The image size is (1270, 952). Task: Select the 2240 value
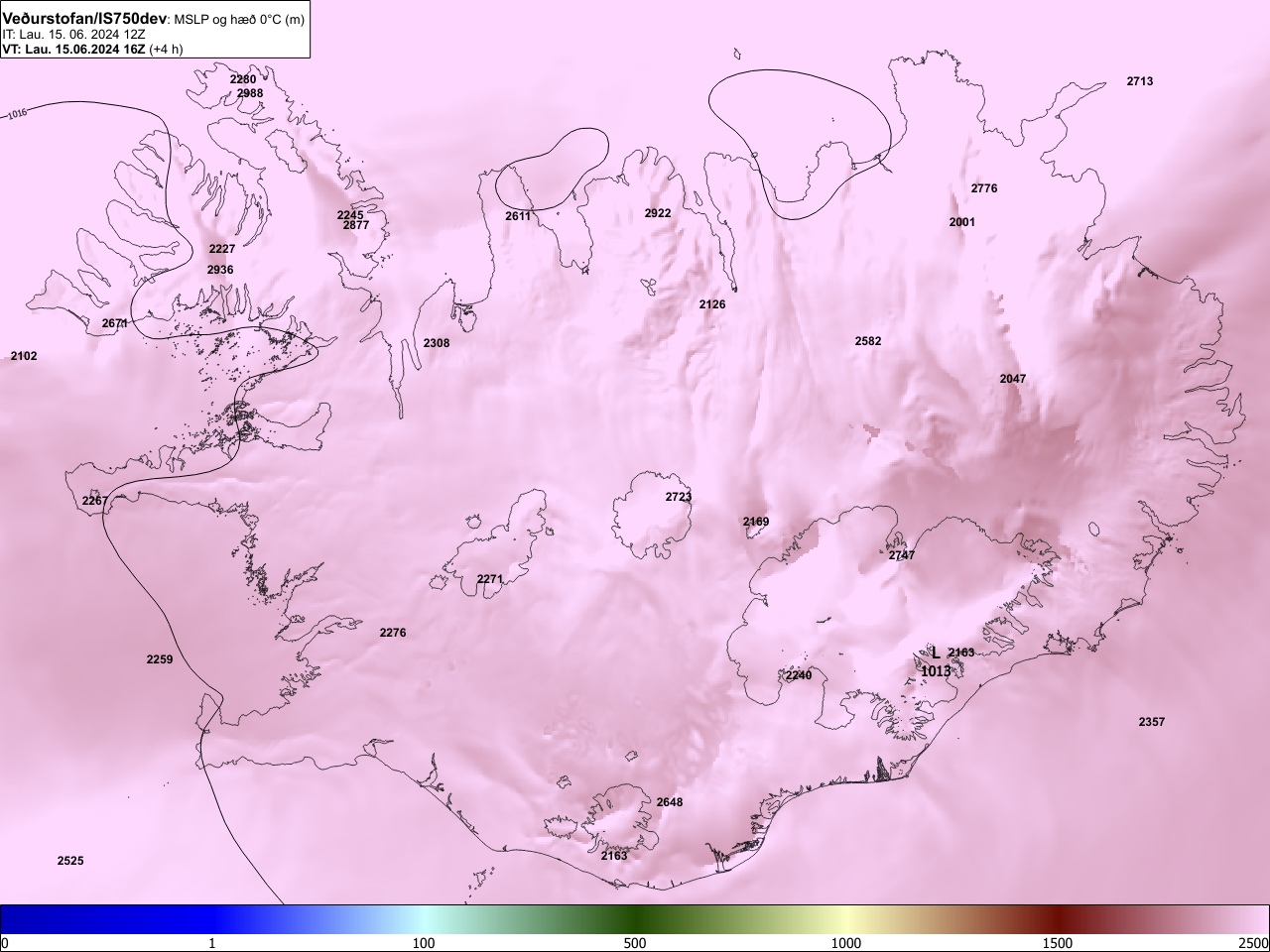(x=799, y=675)
